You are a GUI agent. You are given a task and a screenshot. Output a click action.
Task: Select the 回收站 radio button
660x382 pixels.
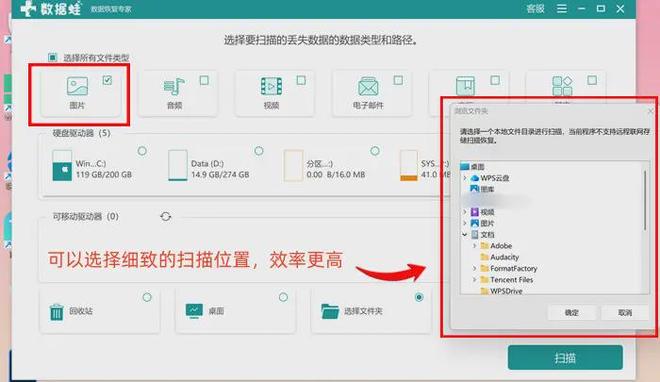(147, 297)
